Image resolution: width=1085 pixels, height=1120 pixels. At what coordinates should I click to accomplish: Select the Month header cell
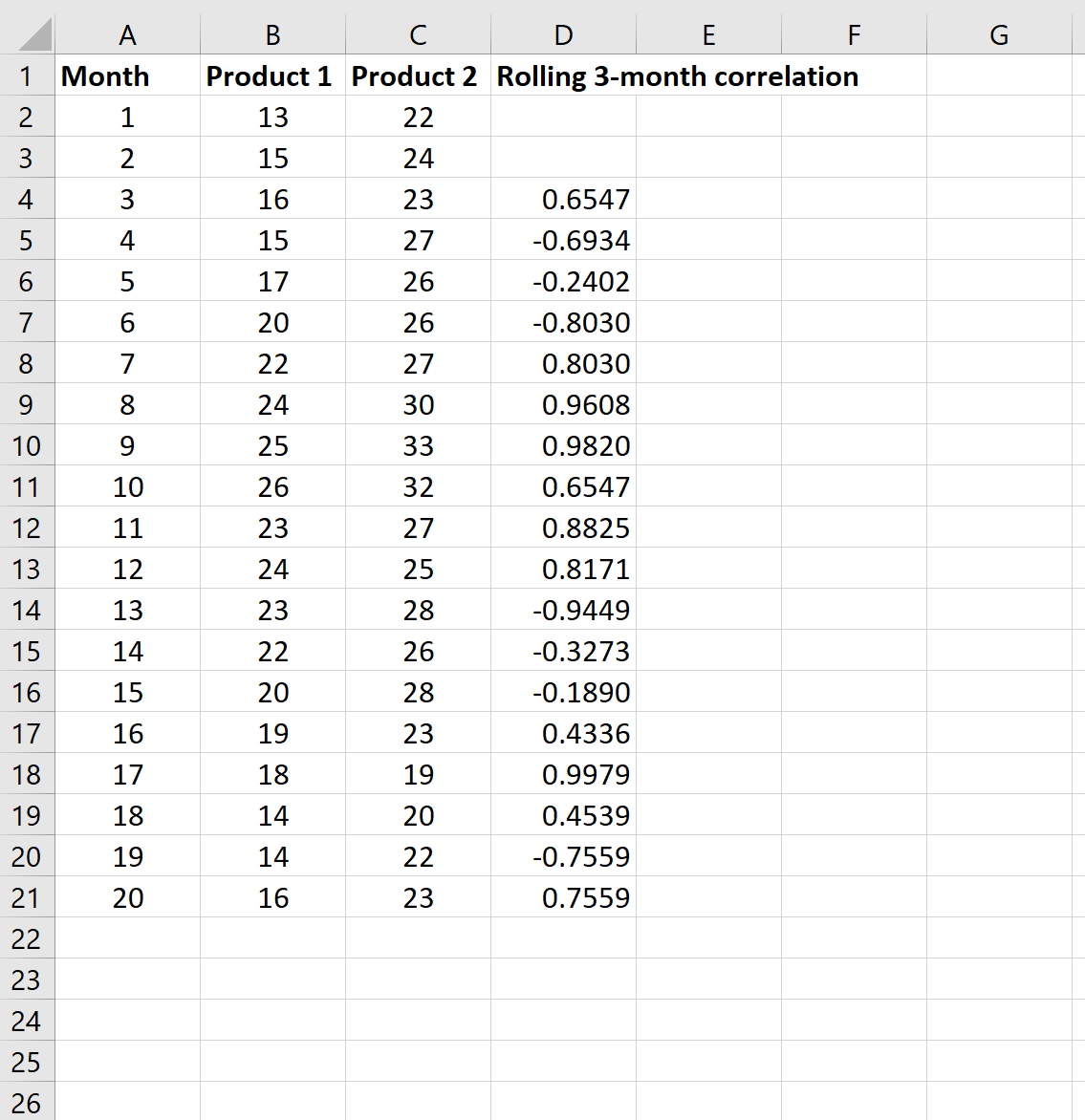click(127, 76)
